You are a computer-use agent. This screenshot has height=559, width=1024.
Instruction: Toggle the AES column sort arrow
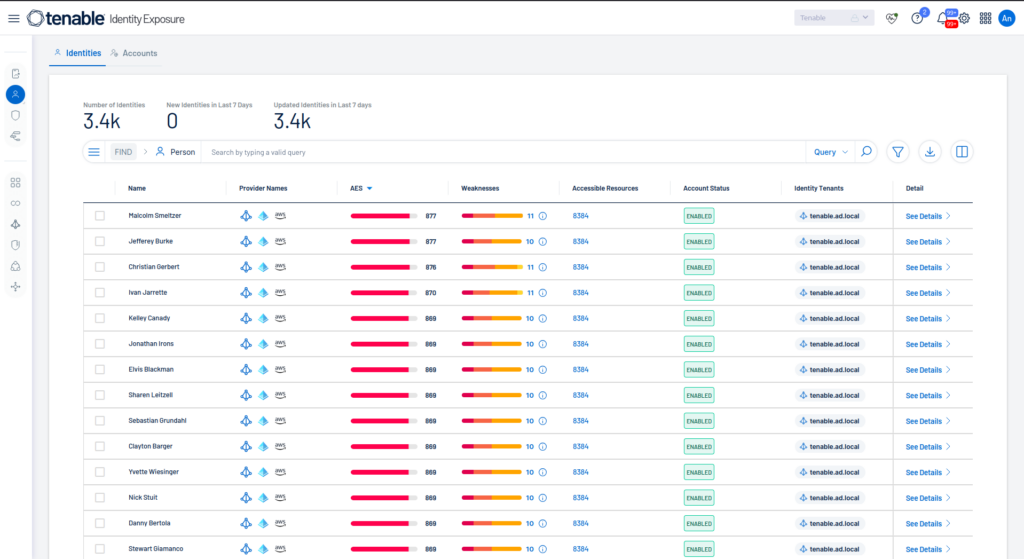[370, 189]
